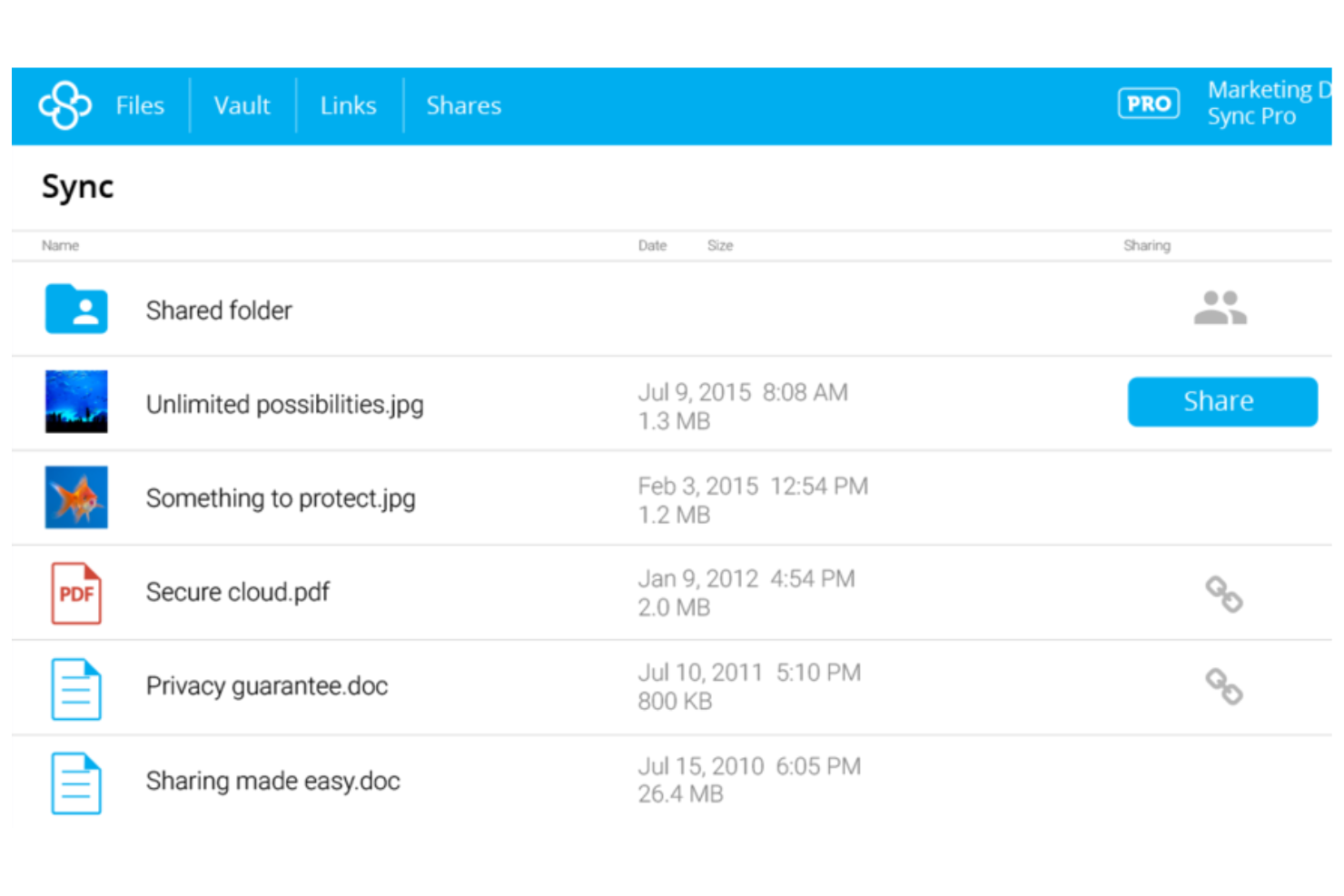Select the document icon for Privacy guarantee.doc

76,687
